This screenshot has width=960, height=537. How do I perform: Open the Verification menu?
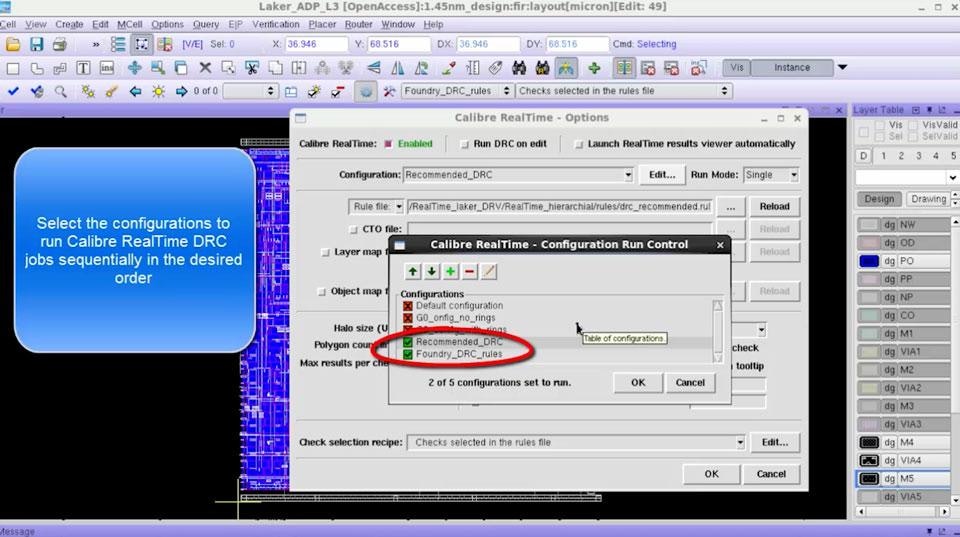tap(276, 24)
